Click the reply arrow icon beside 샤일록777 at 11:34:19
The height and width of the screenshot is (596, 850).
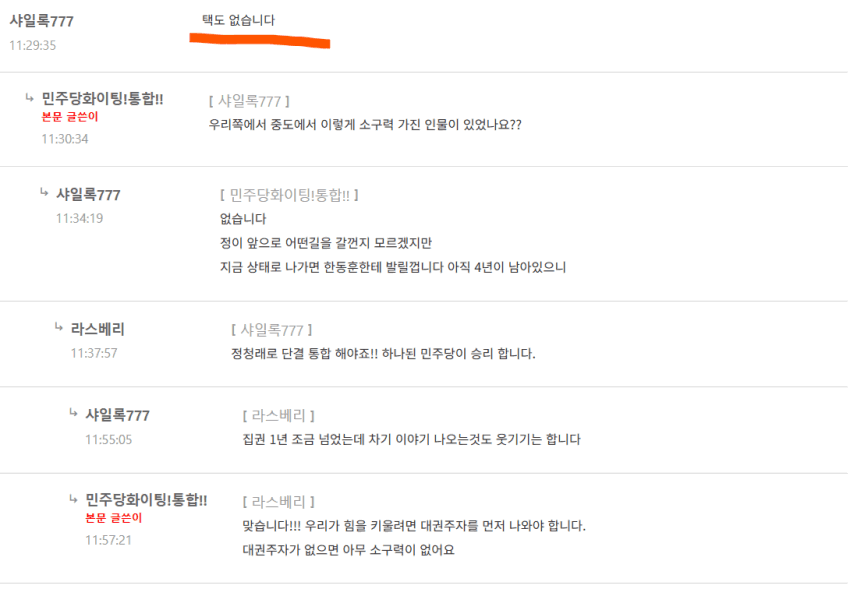44,192
